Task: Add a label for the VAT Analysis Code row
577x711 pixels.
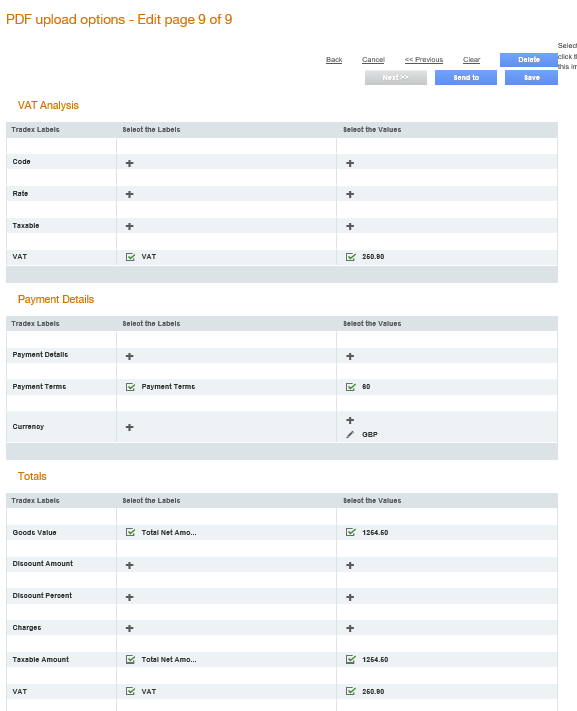Action: pyautogui.click(x=129, y=163)
